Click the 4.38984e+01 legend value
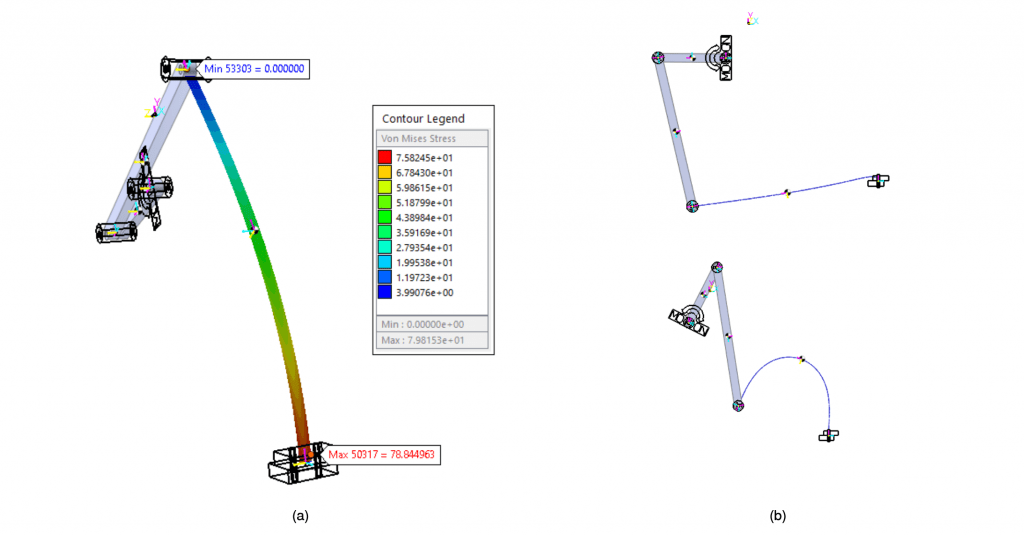The height and width of the screenshot is (535, 1024). click(424, 218)
